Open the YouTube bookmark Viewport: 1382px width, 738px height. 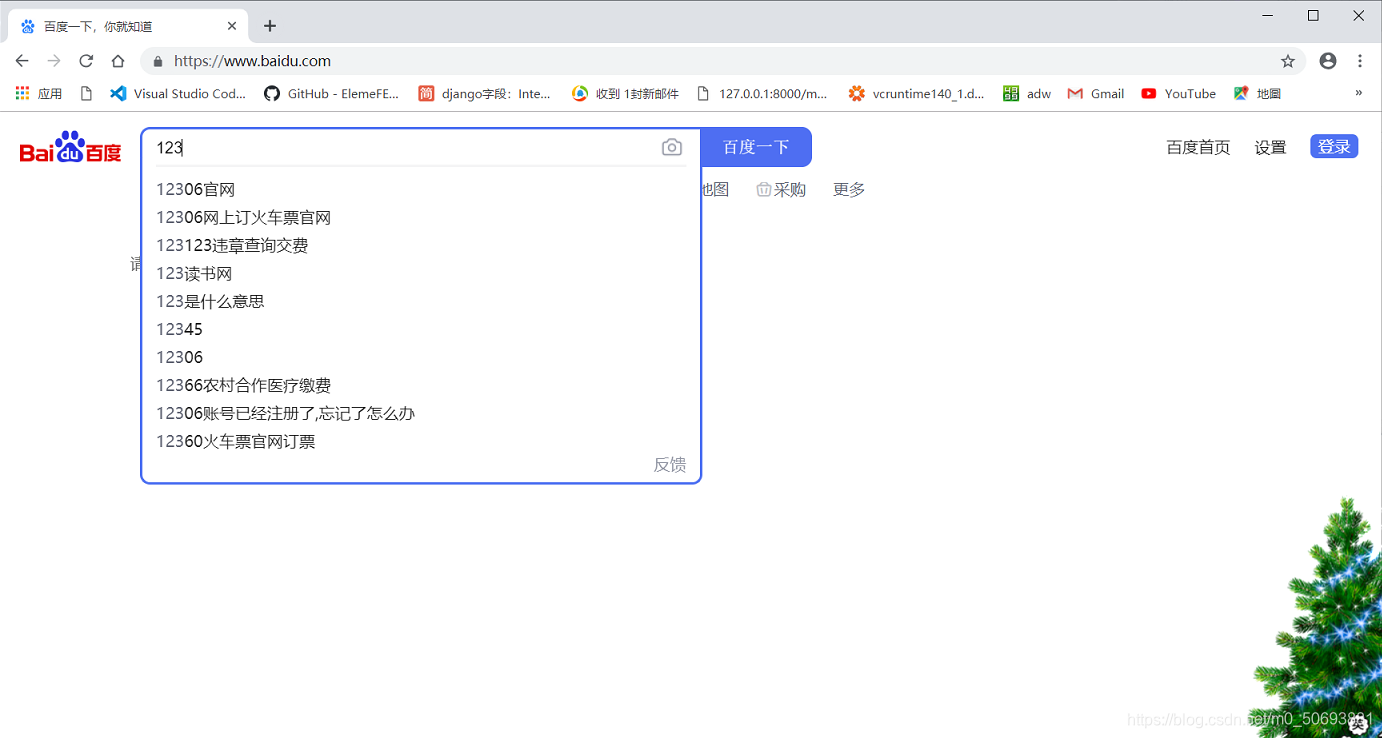click(1179, 93)
